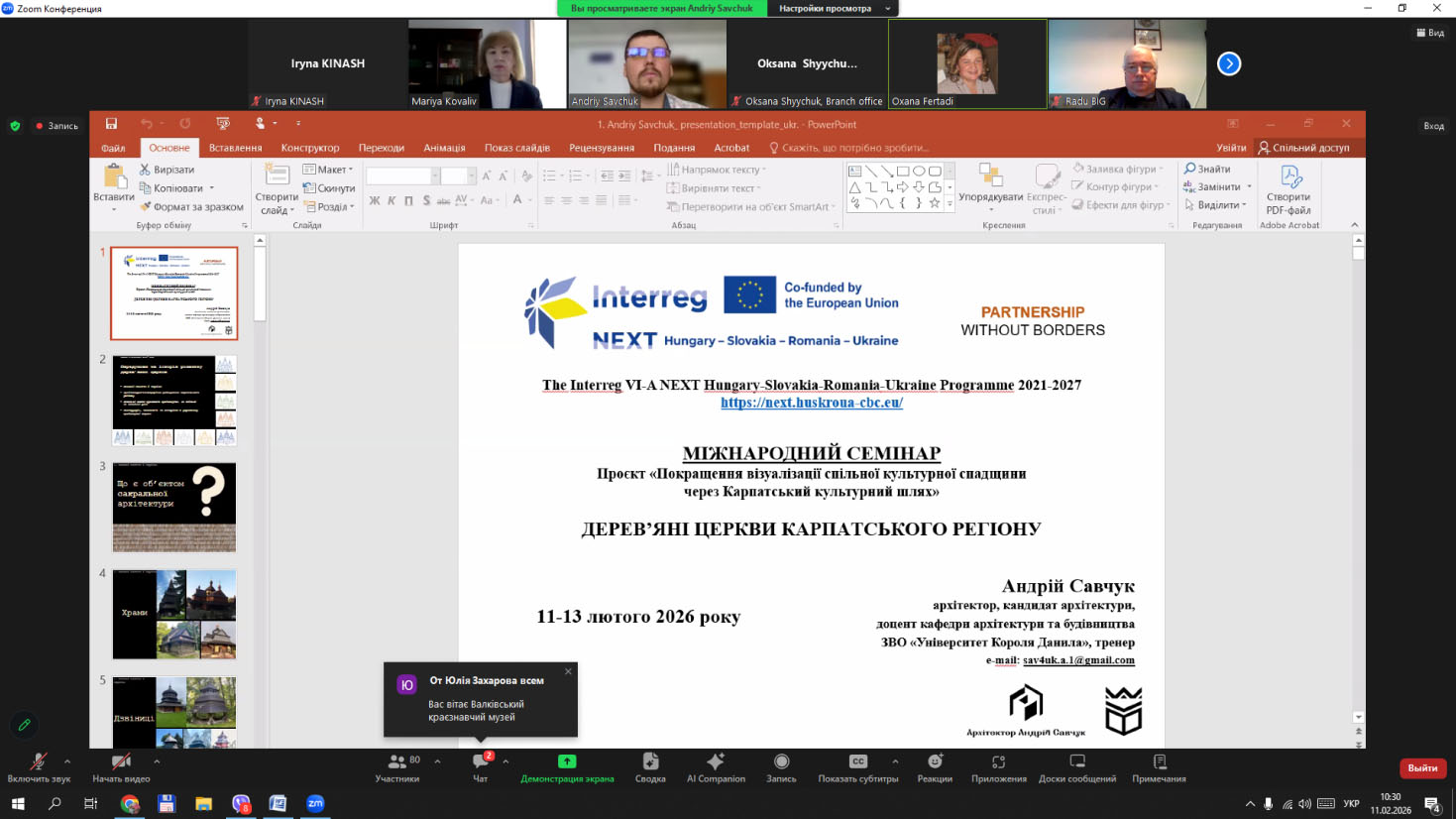Click the Summary (Сводка) icon
The image size is (1456, 819).
coord(650,765)
